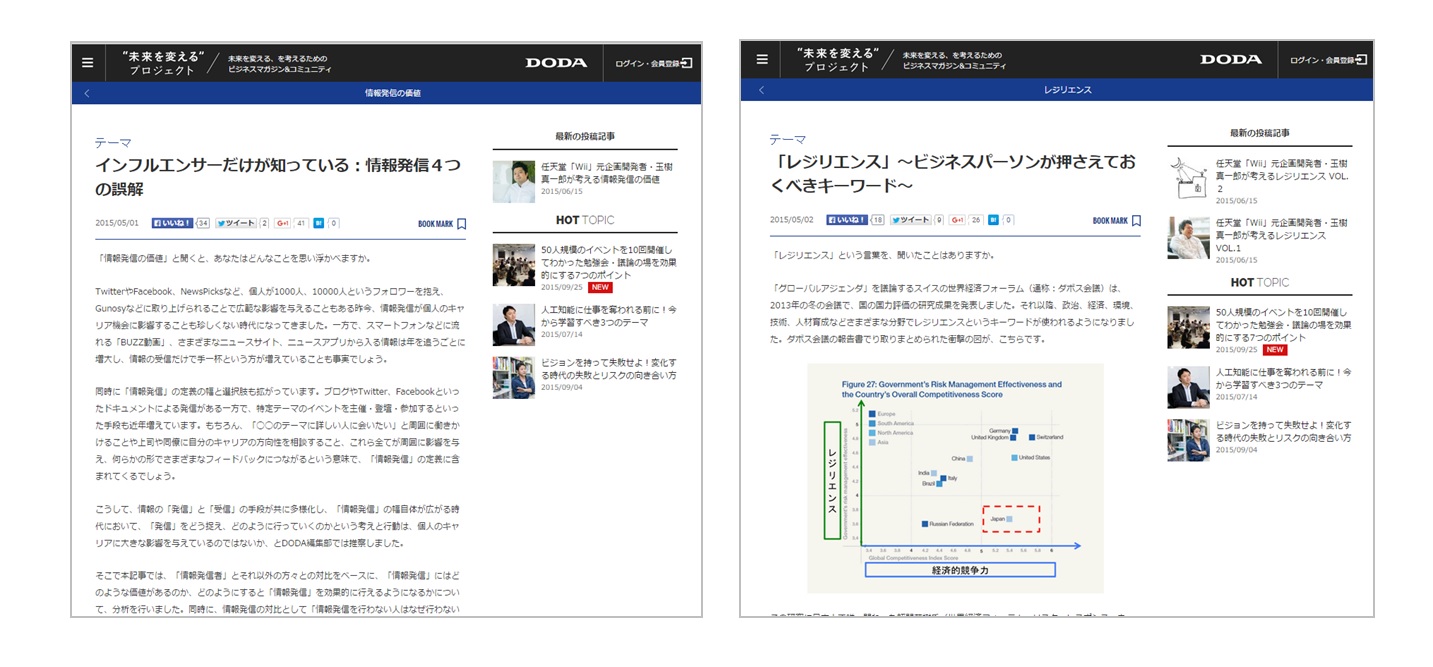Click Hatena B! icon on レジリエンス article
This screenshot has width=1433, height=667.
[993, 220]
